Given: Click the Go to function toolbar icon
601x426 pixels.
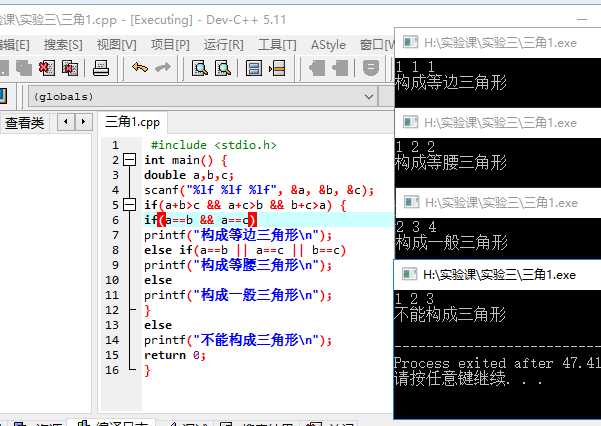Looking at the screenshot, I should tap(254, 68).
